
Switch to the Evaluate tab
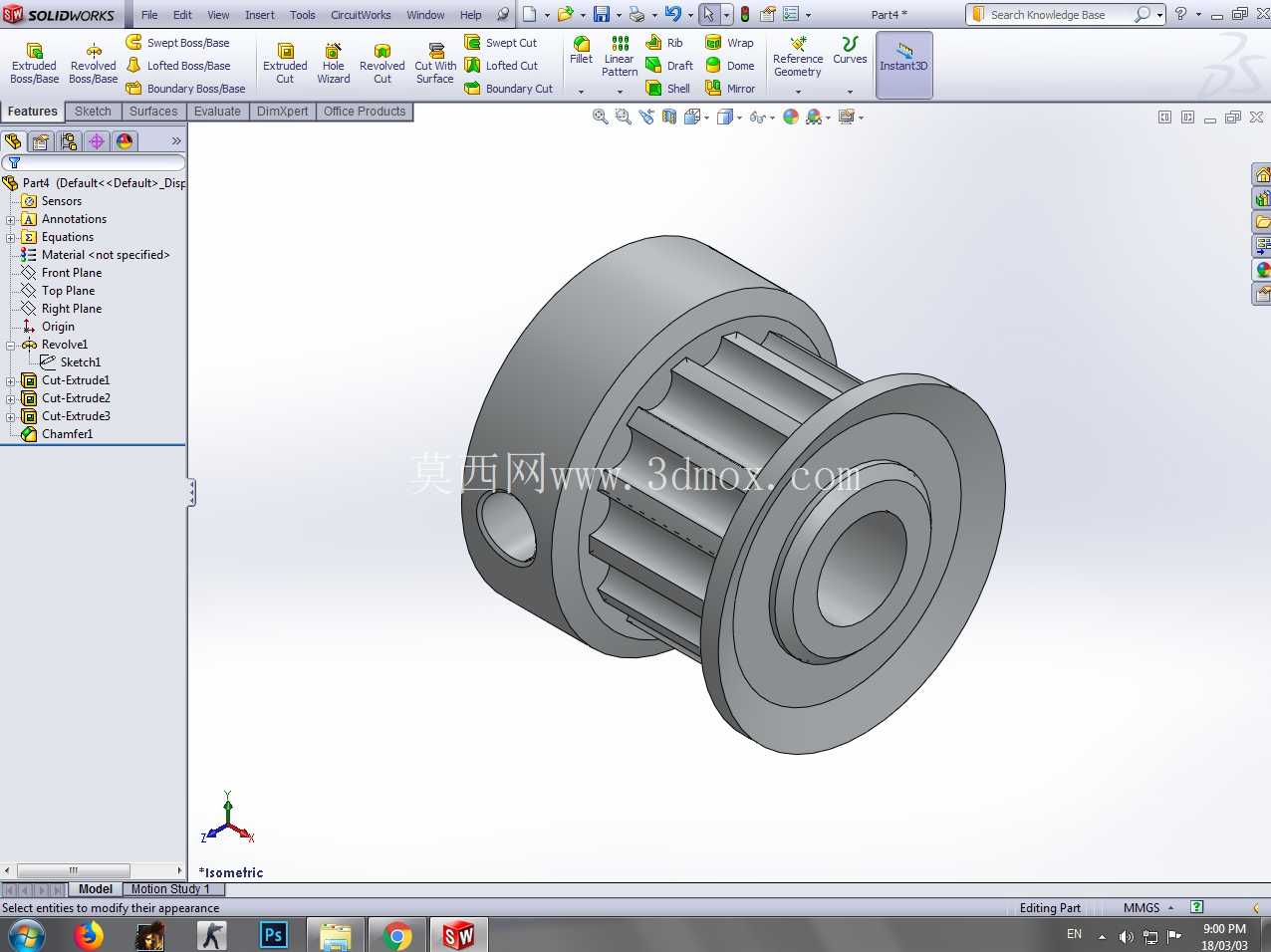(217, 112)
